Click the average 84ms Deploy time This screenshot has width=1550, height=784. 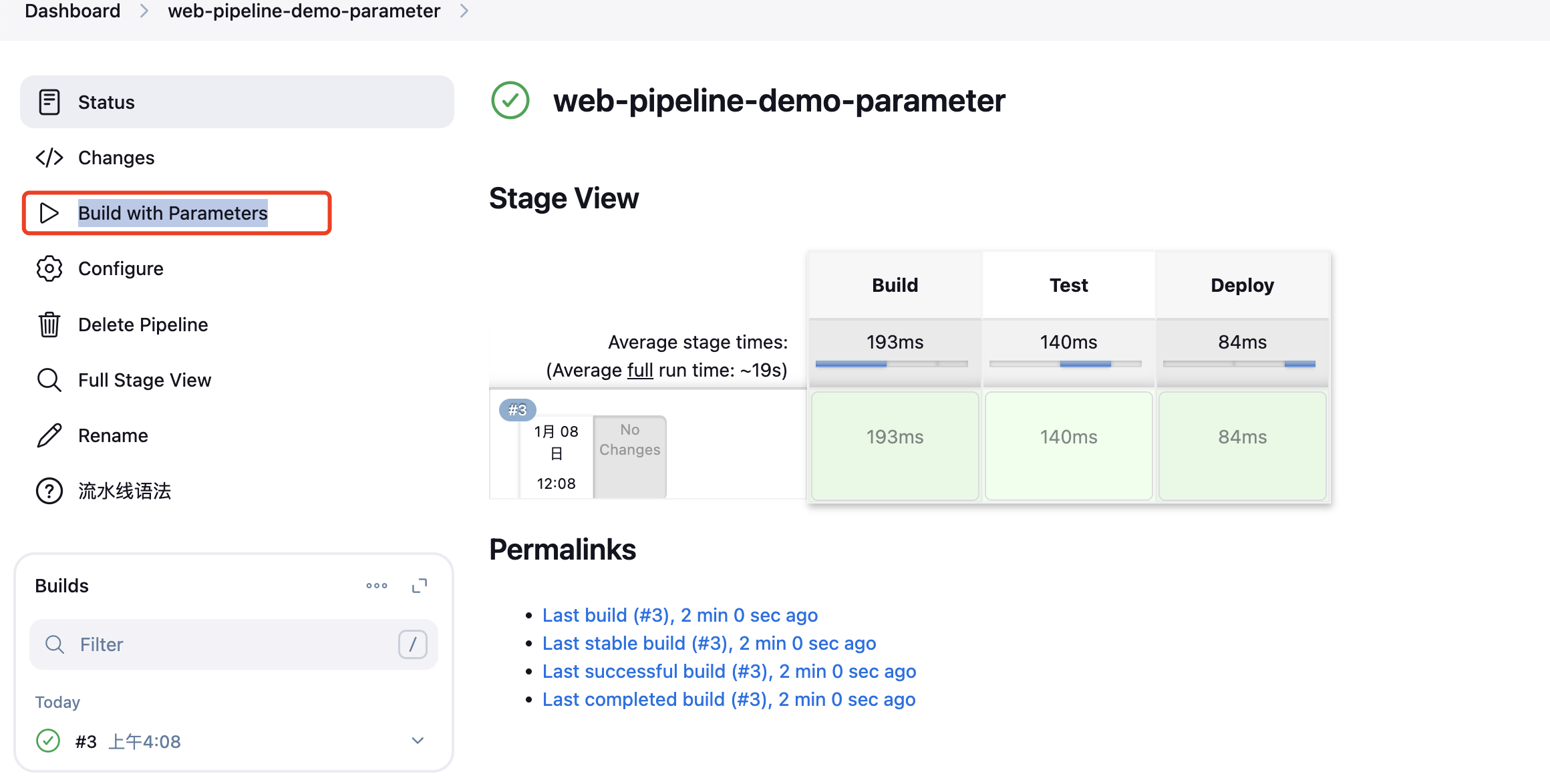1243,342
